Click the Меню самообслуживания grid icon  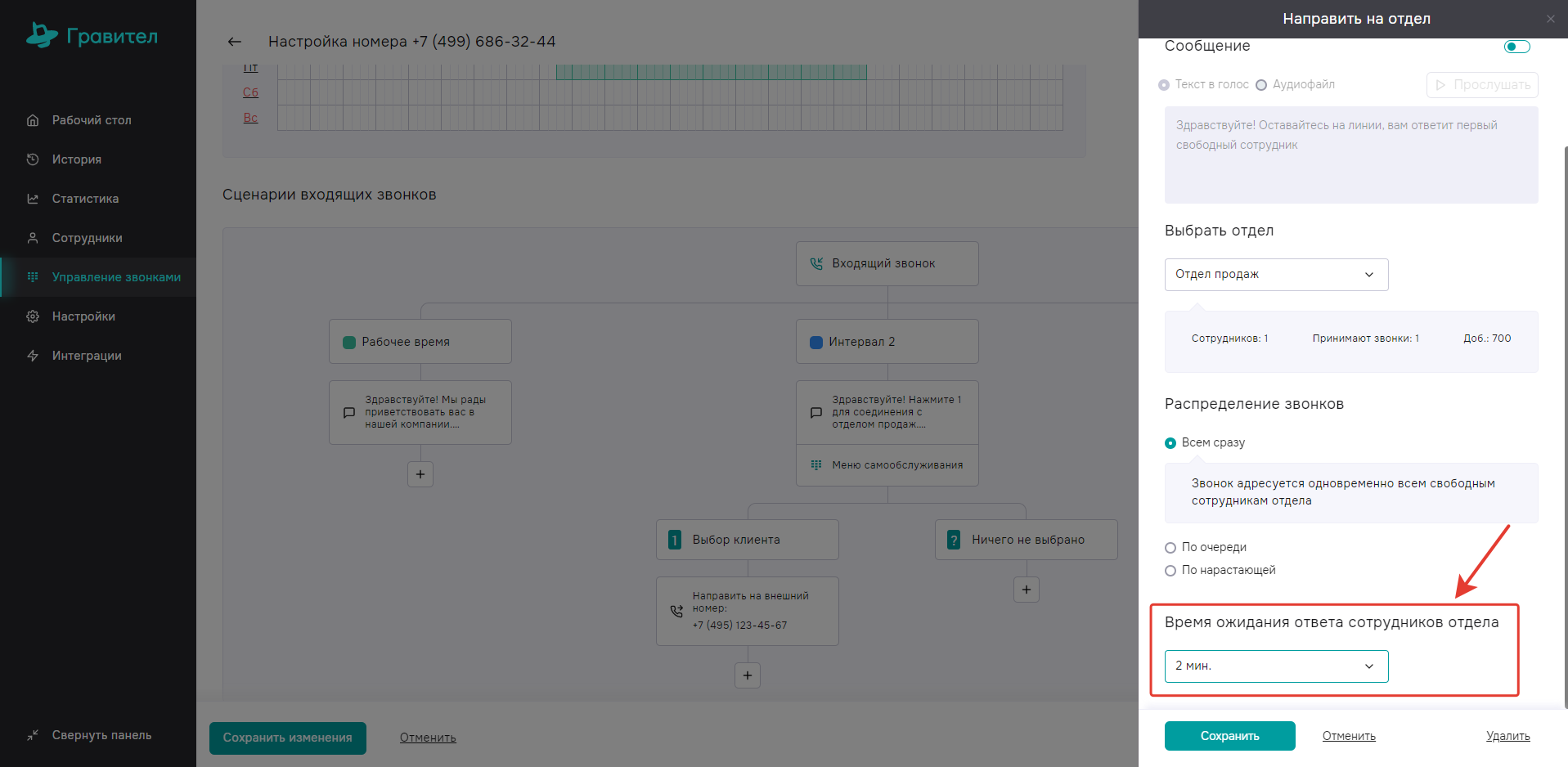pos(816,465)
